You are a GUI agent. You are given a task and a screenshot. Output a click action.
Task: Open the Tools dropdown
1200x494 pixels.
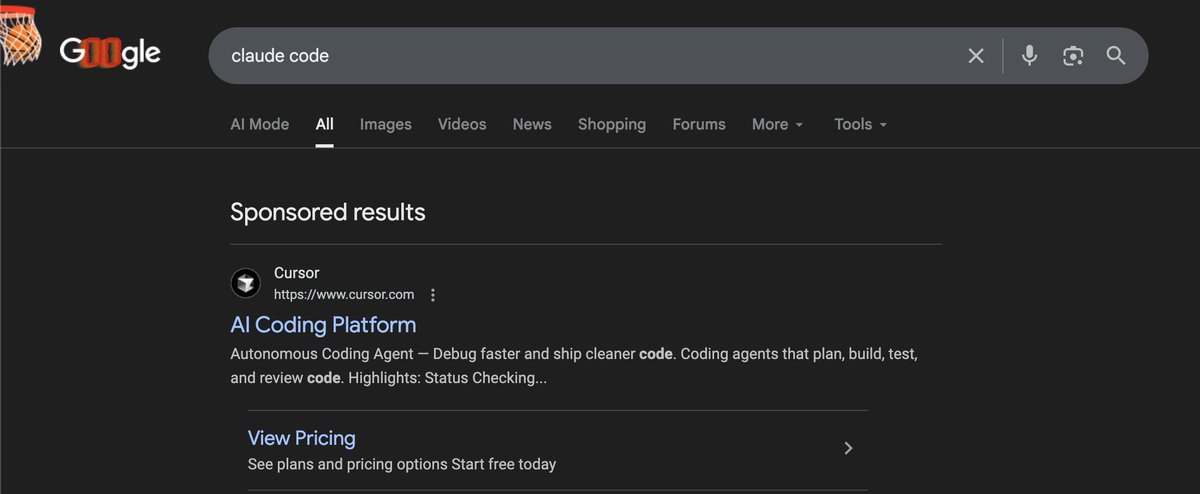tap(861, 124)
